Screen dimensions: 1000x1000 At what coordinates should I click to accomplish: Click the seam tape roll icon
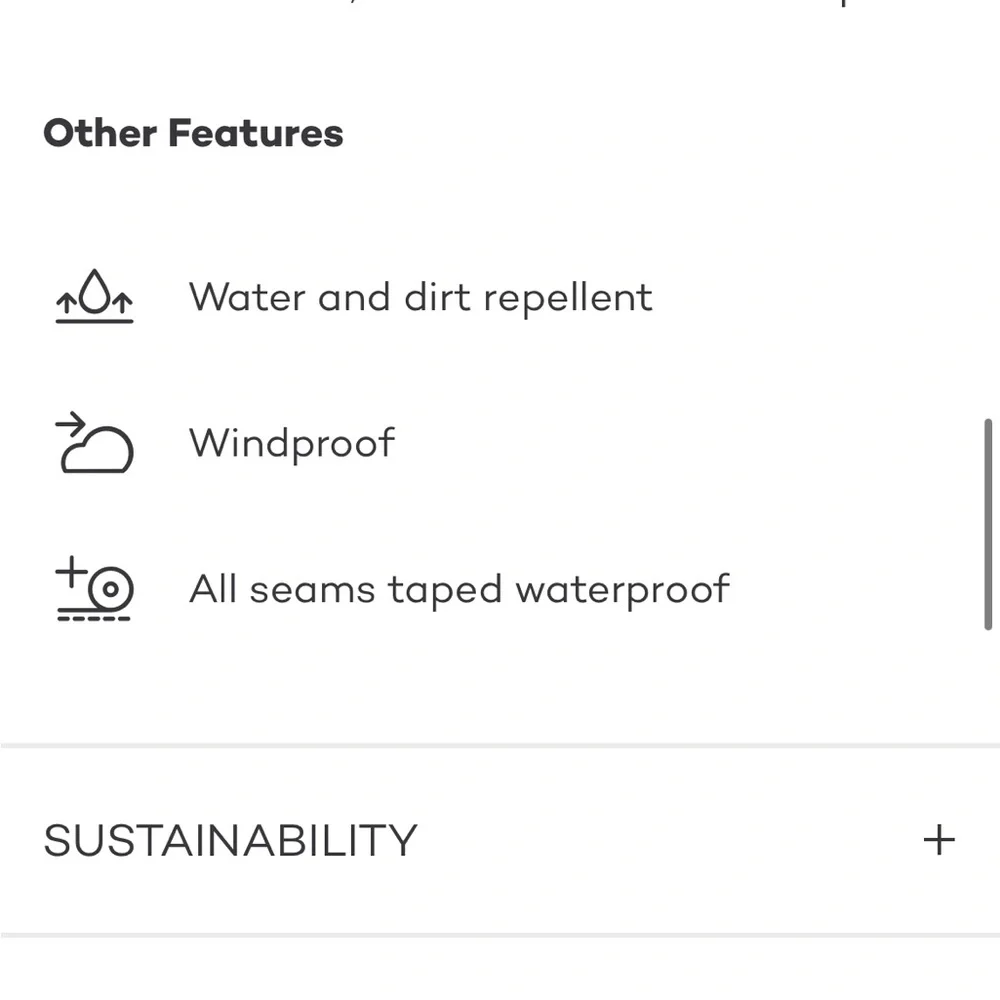[x=94, y=588]
